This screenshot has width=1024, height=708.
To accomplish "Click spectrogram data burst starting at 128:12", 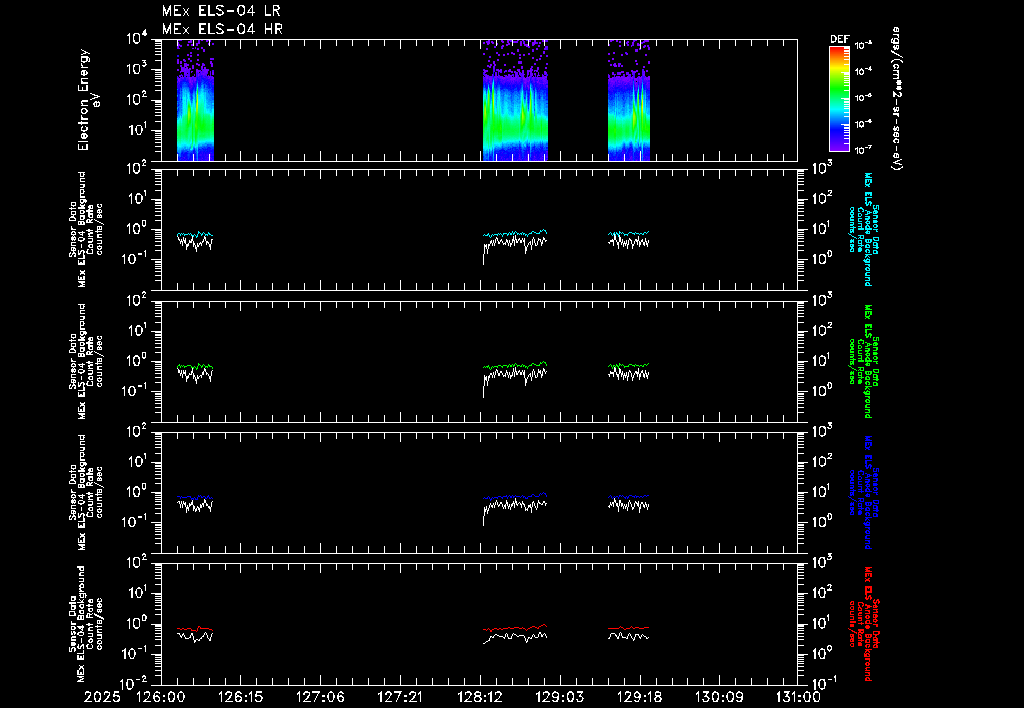I will click(515, 100).
